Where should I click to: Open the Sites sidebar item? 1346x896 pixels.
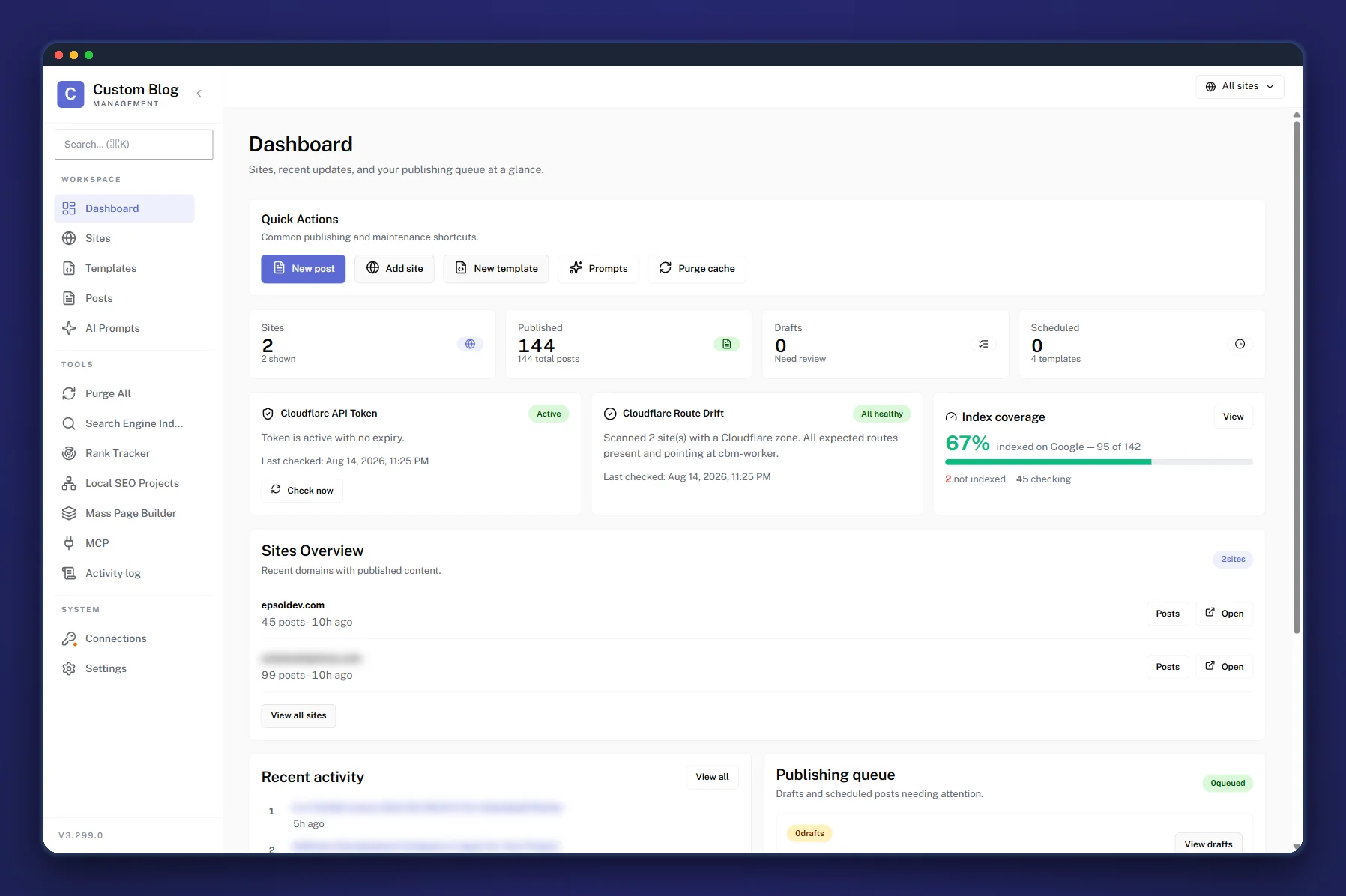point(124,238)
